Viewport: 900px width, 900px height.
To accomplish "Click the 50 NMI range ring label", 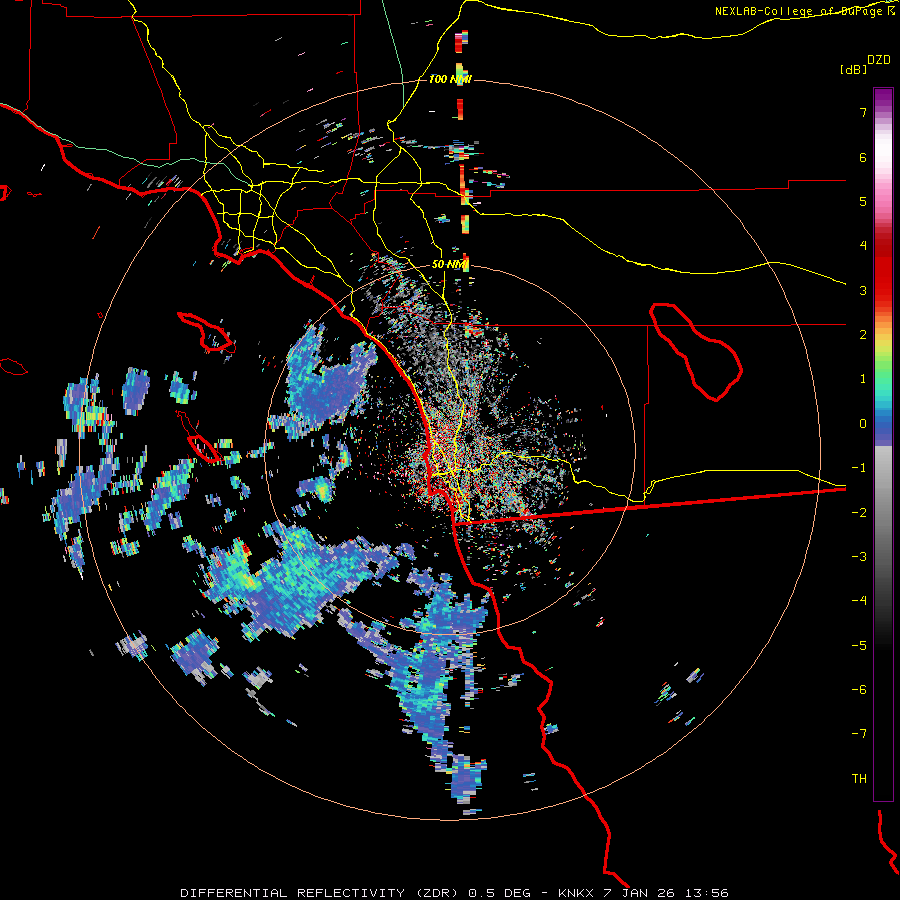I will point(450,265).
